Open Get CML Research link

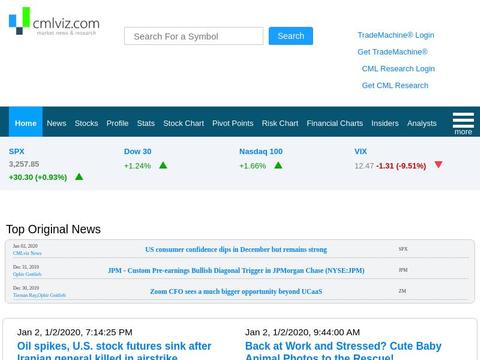(x=395, y=85)
